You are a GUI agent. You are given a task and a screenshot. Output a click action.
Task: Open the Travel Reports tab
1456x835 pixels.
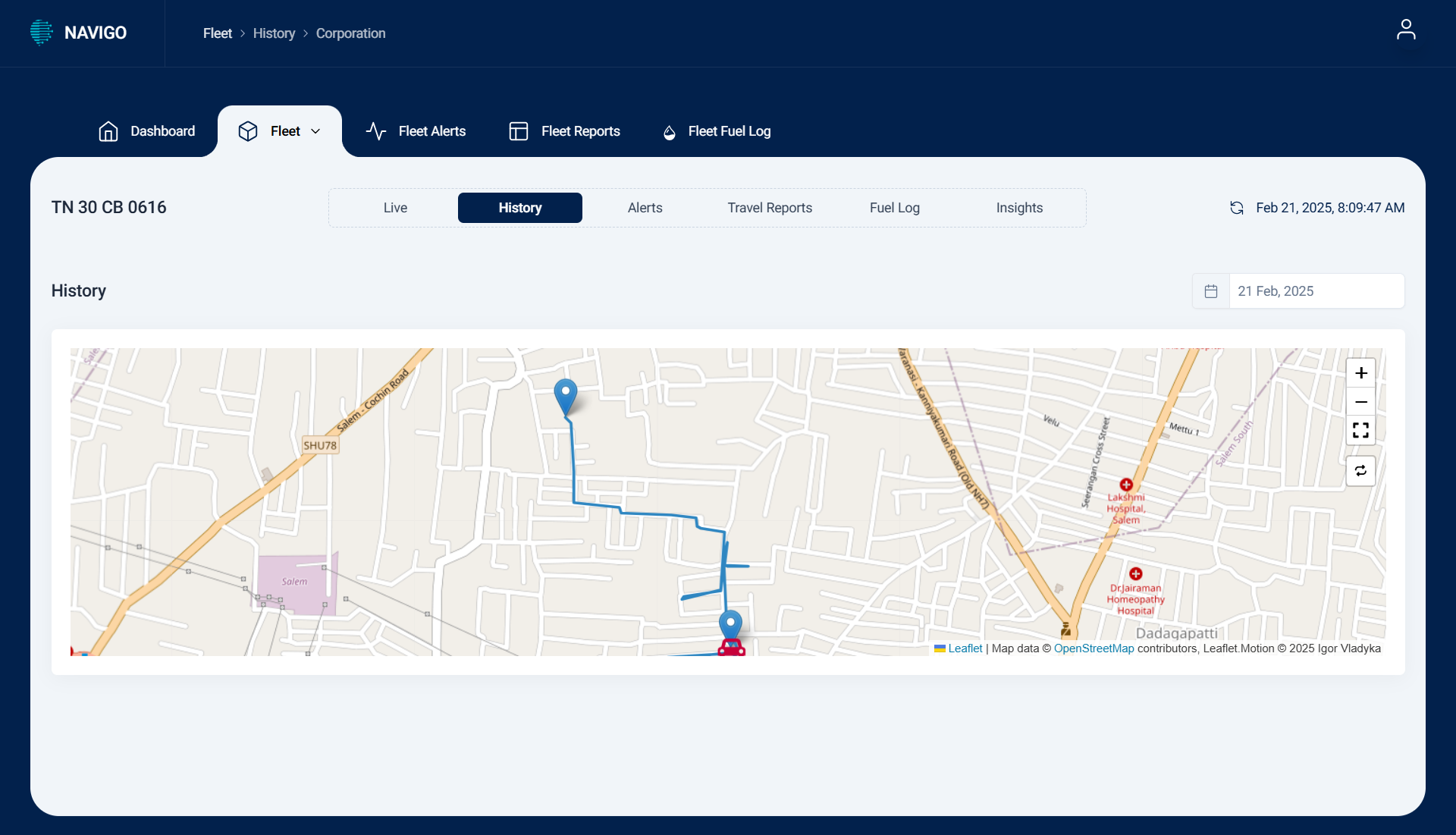[769, 208]
